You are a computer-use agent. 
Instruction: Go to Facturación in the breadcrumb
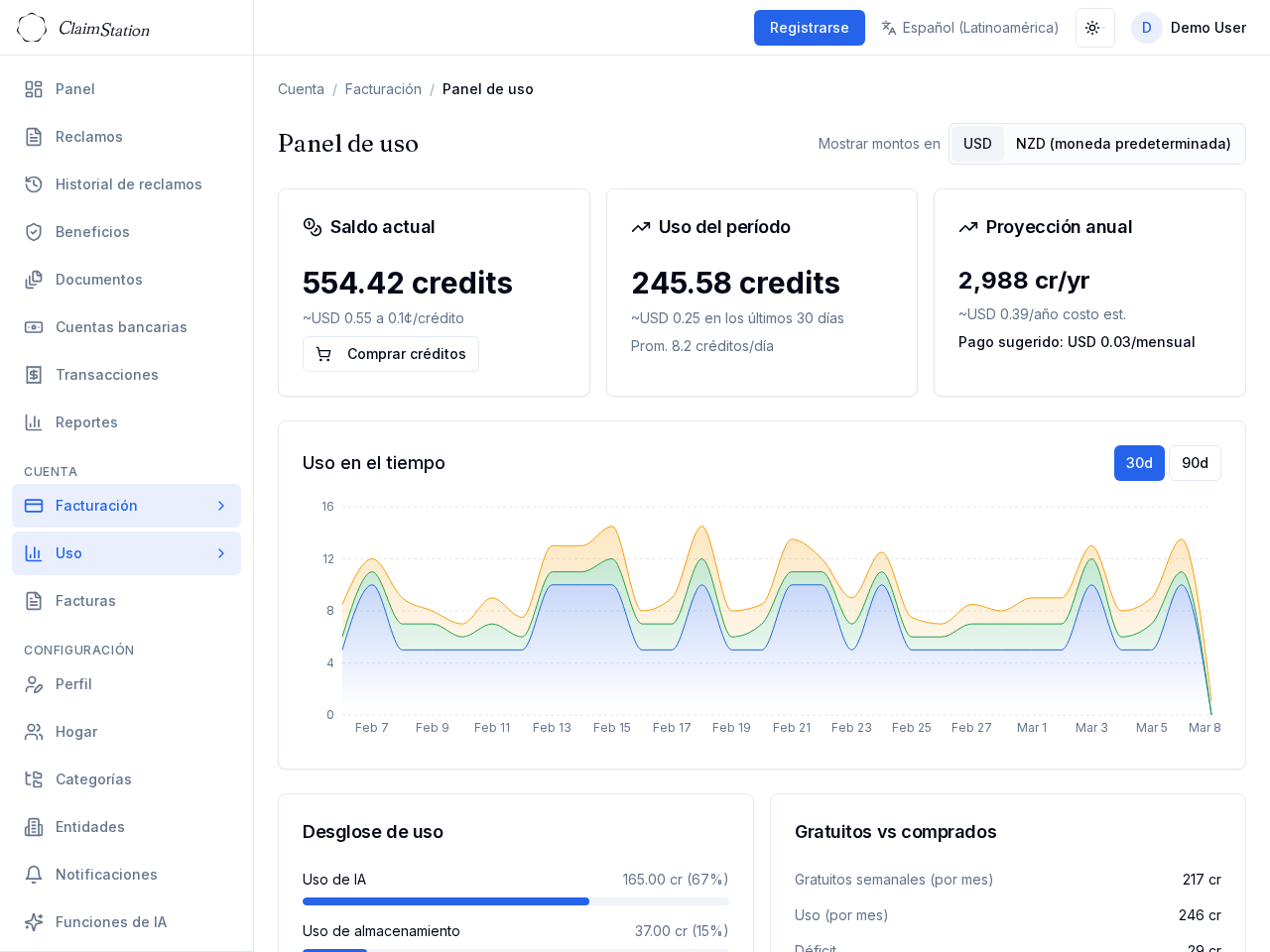pos(383,89)
